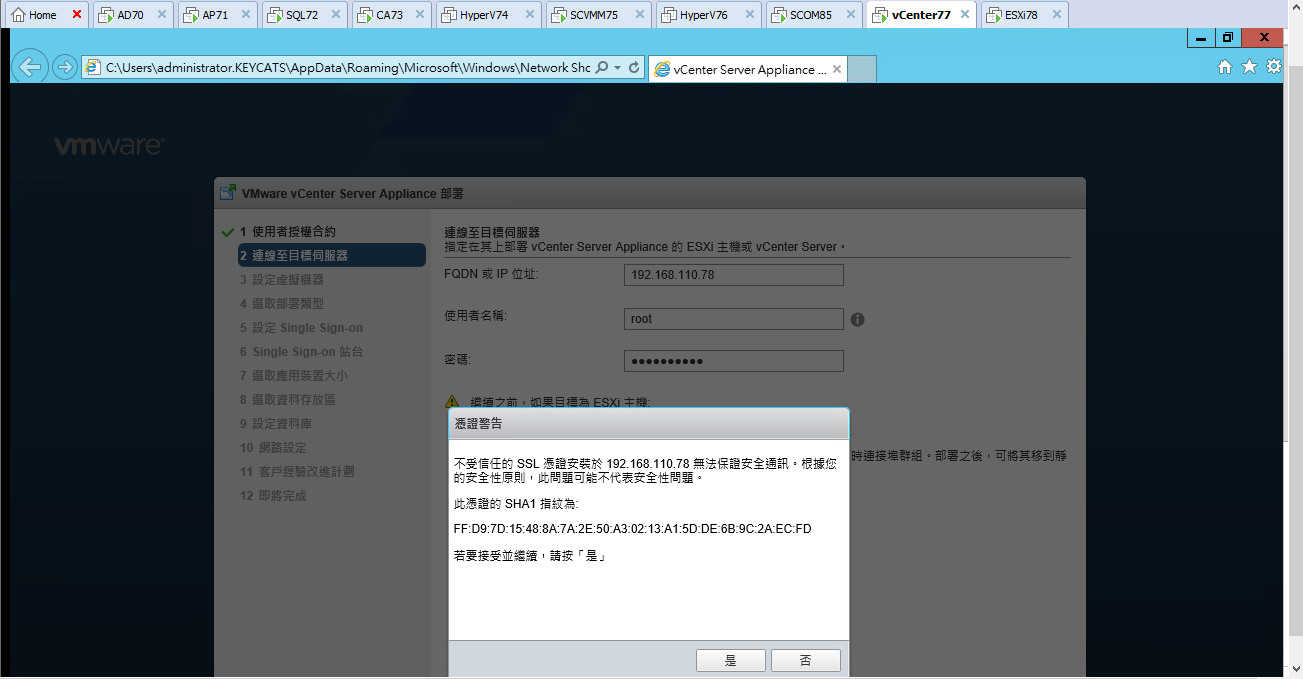The width and height of the screenshot is (1303, 679).
Task: Open a new blank browser tab
Action: 862,69
